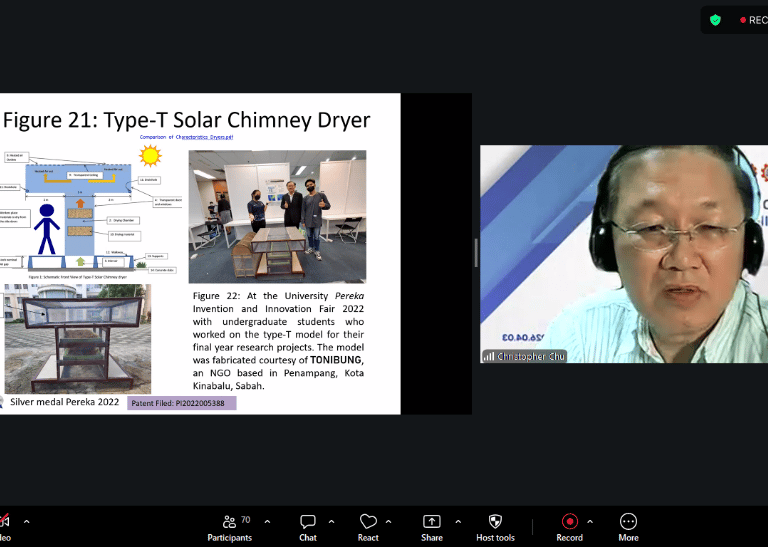768x547 pixels.
Task: Click the Silver medal Pereka 2022 text
Action: [65, 402]
